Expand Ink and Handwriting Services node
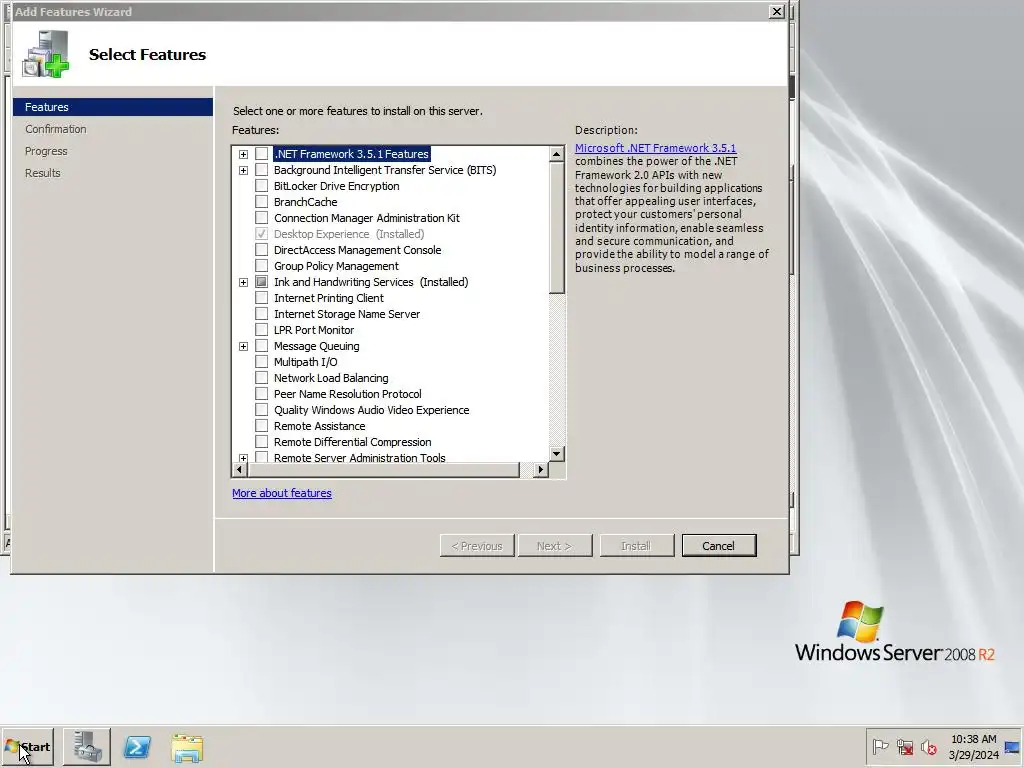Screen dimensions: 1024x768 (243, 282)
